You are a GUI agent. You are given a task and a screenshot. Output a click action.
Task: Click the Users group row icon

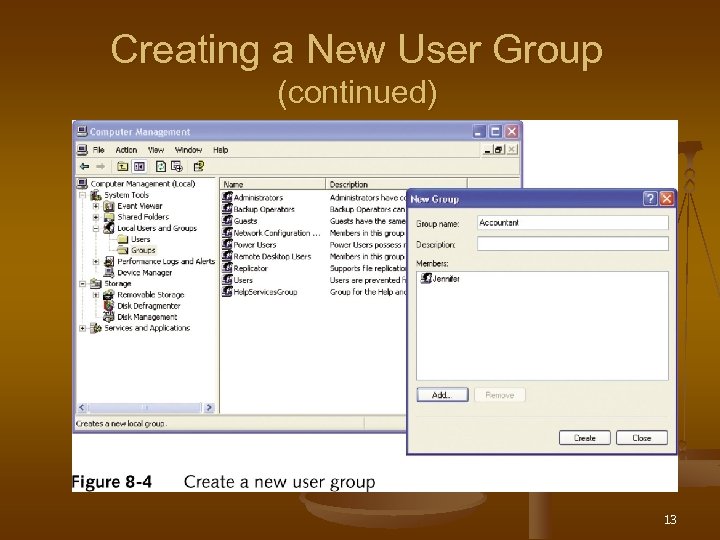pos(227,280)
